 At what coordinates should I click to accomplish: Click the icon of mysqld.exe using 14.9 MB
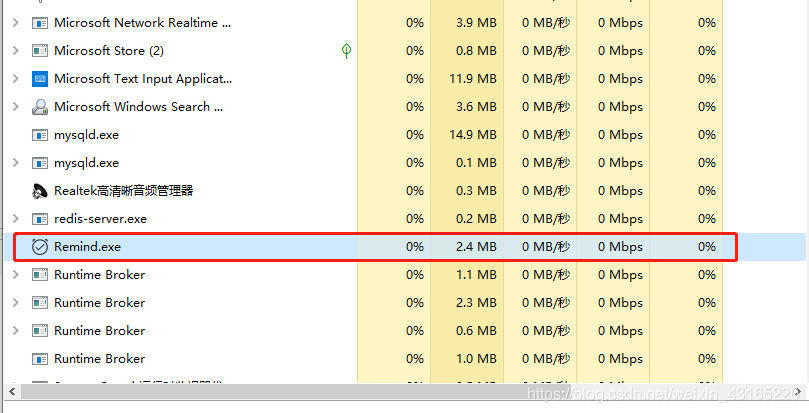40,135
